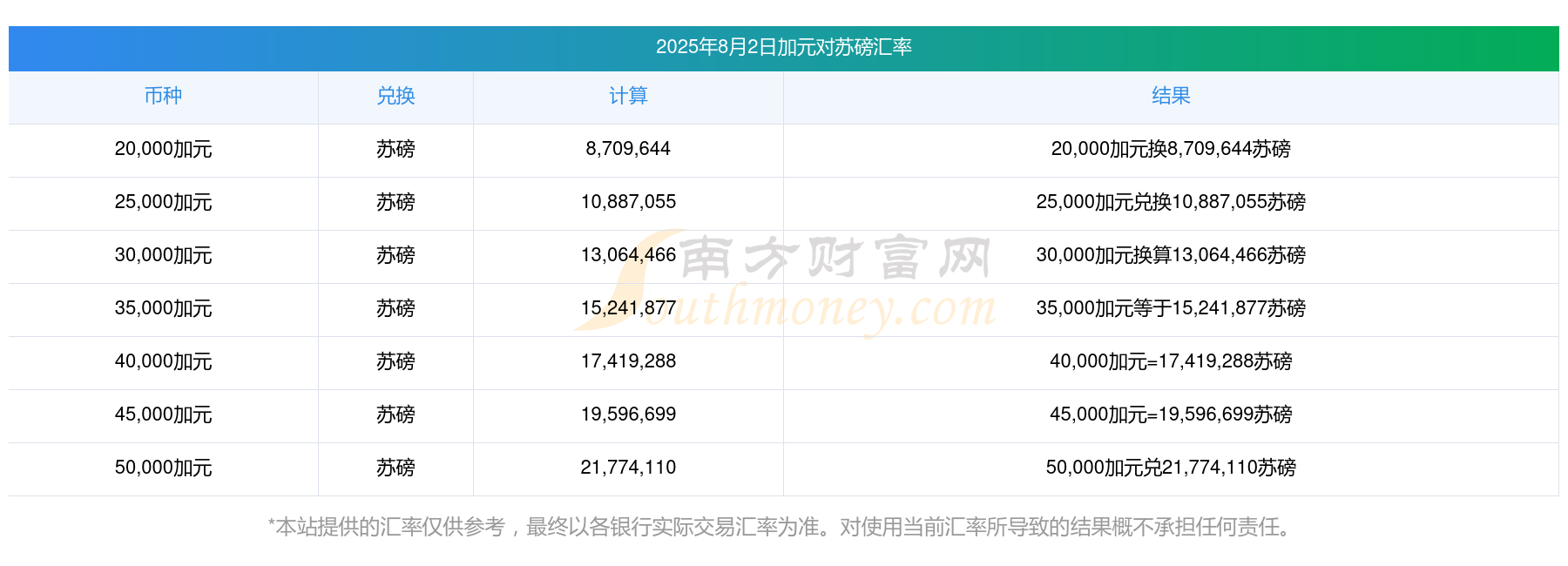Viewport: 1568px width, 566px height.
Task: Click result 50,000加元兑21,774,110苏磅
Action: tap(1171, 468)
